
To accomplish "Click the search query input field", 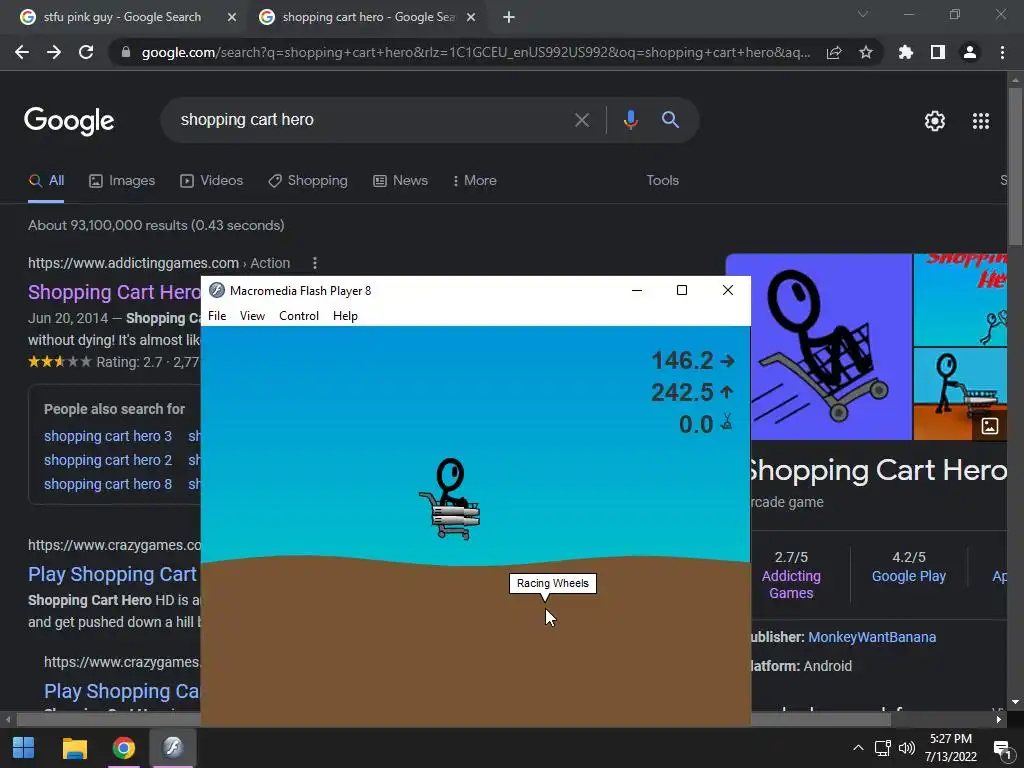I will [x=372, y=120].
